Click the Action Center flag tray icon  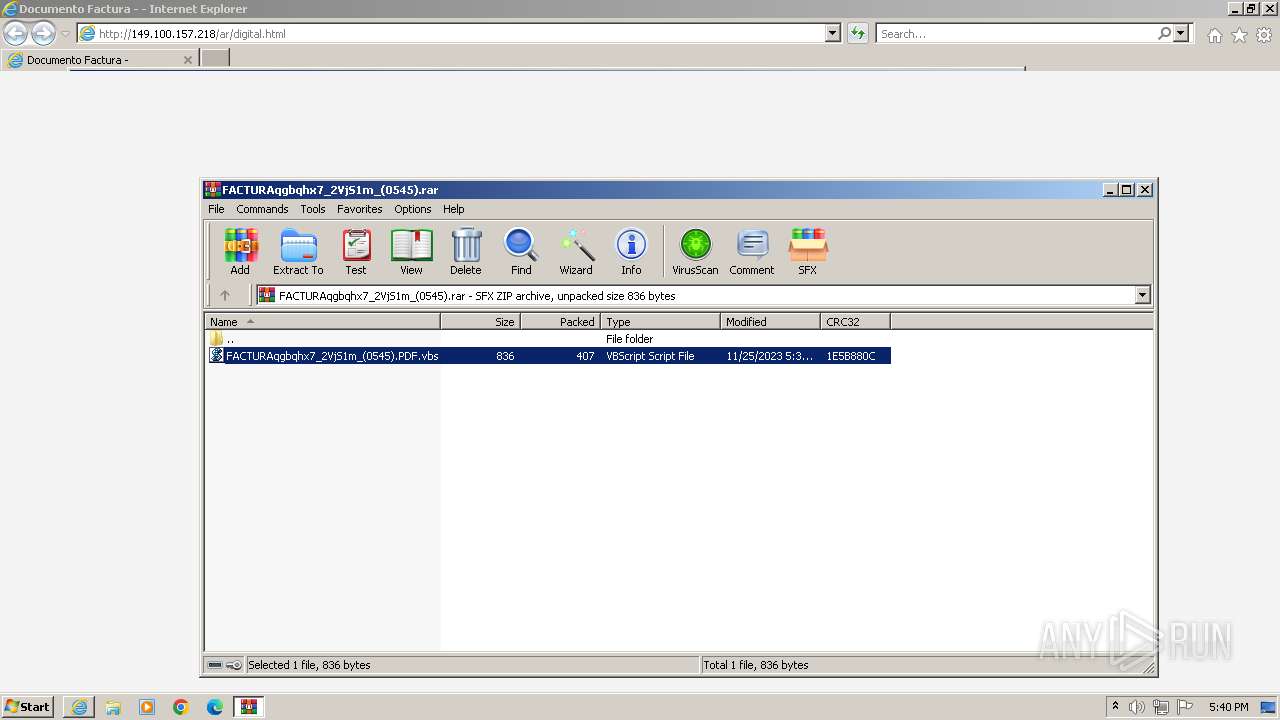click(1185, 707)
